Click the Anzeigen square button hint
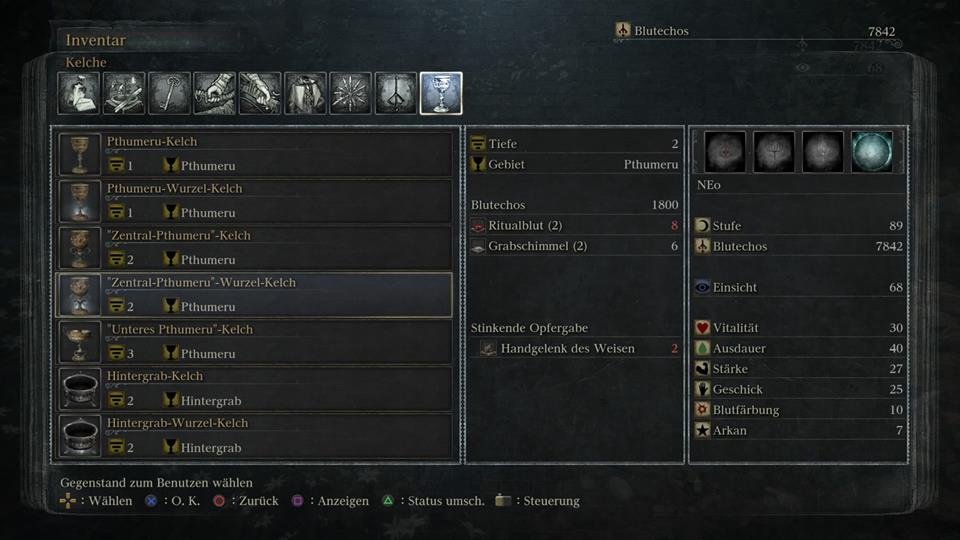This screenshot has width=960, height=540. point(330,501)
